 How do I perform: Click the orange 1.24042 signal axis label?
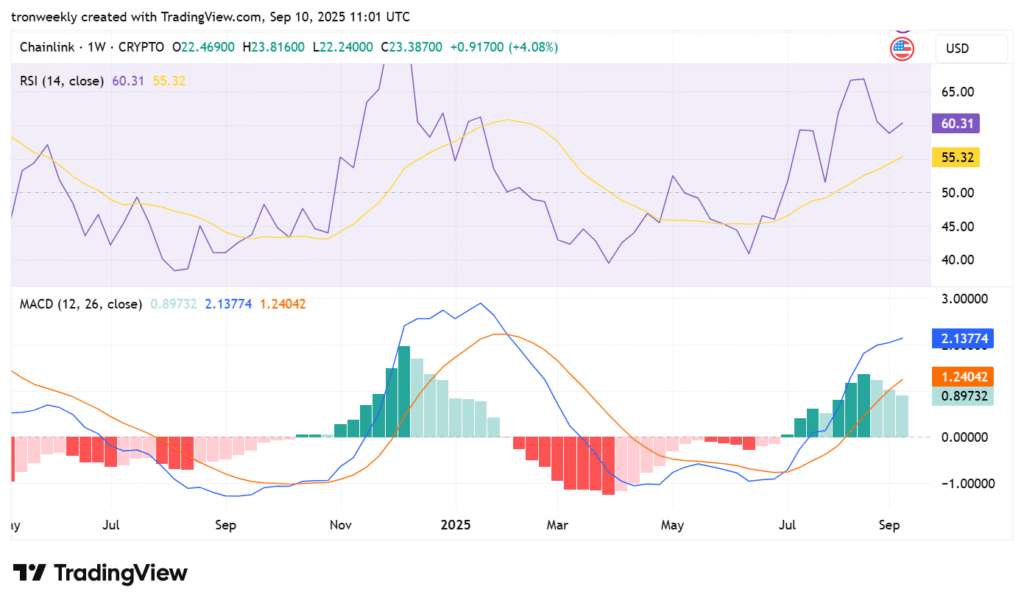coord(963,377)
